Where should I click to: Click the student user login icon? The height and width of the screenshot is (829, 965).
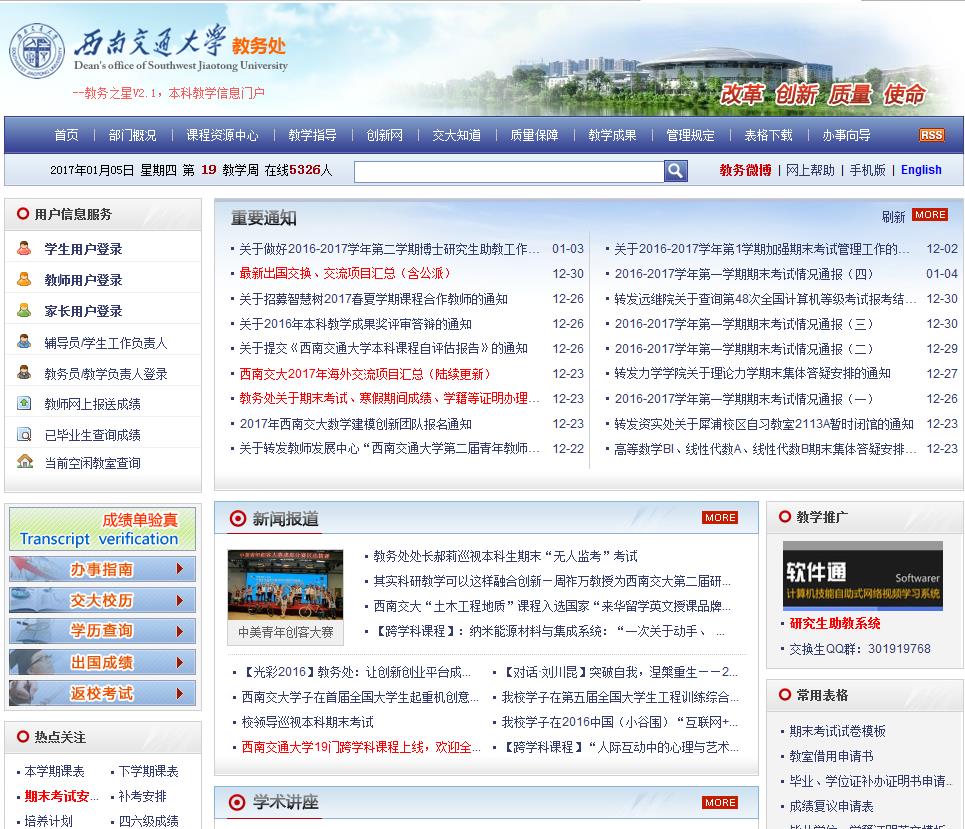point(24,249)
